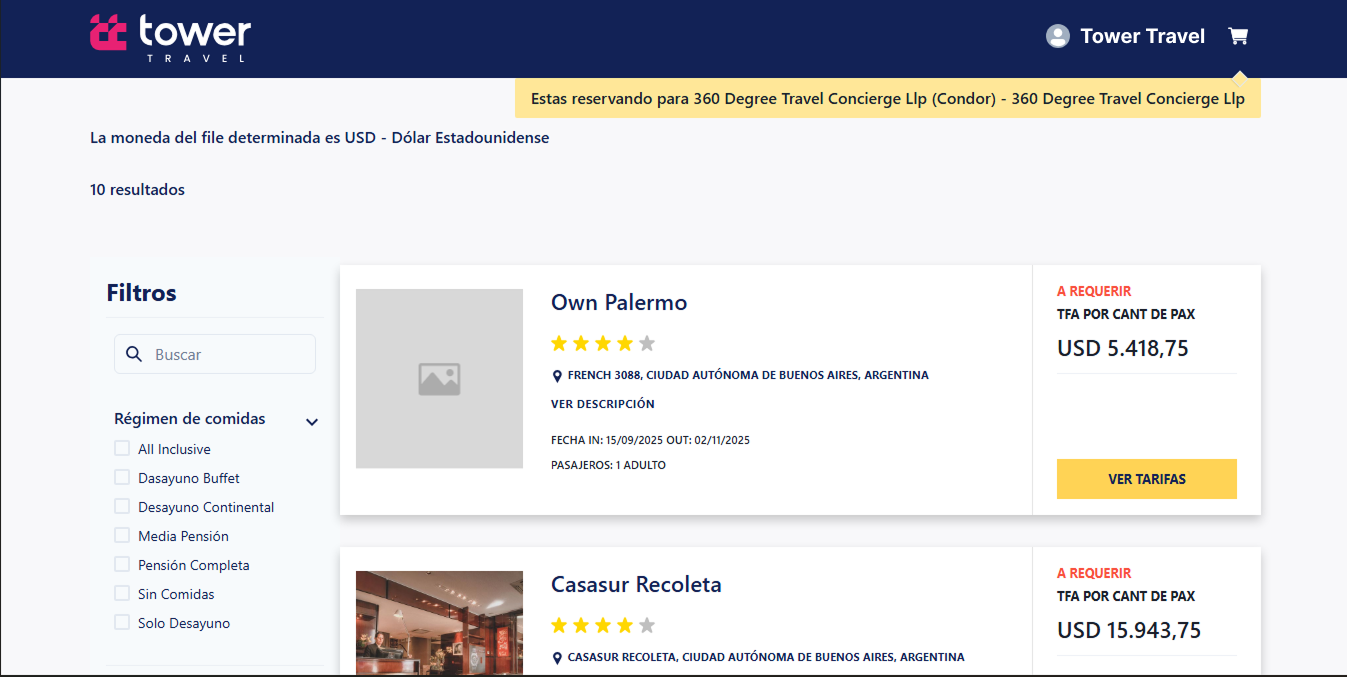Open VER DESCRIPCIÓN for Own Palermo
The width and height of the screenshot is (1347, 677).
point(603,404)
